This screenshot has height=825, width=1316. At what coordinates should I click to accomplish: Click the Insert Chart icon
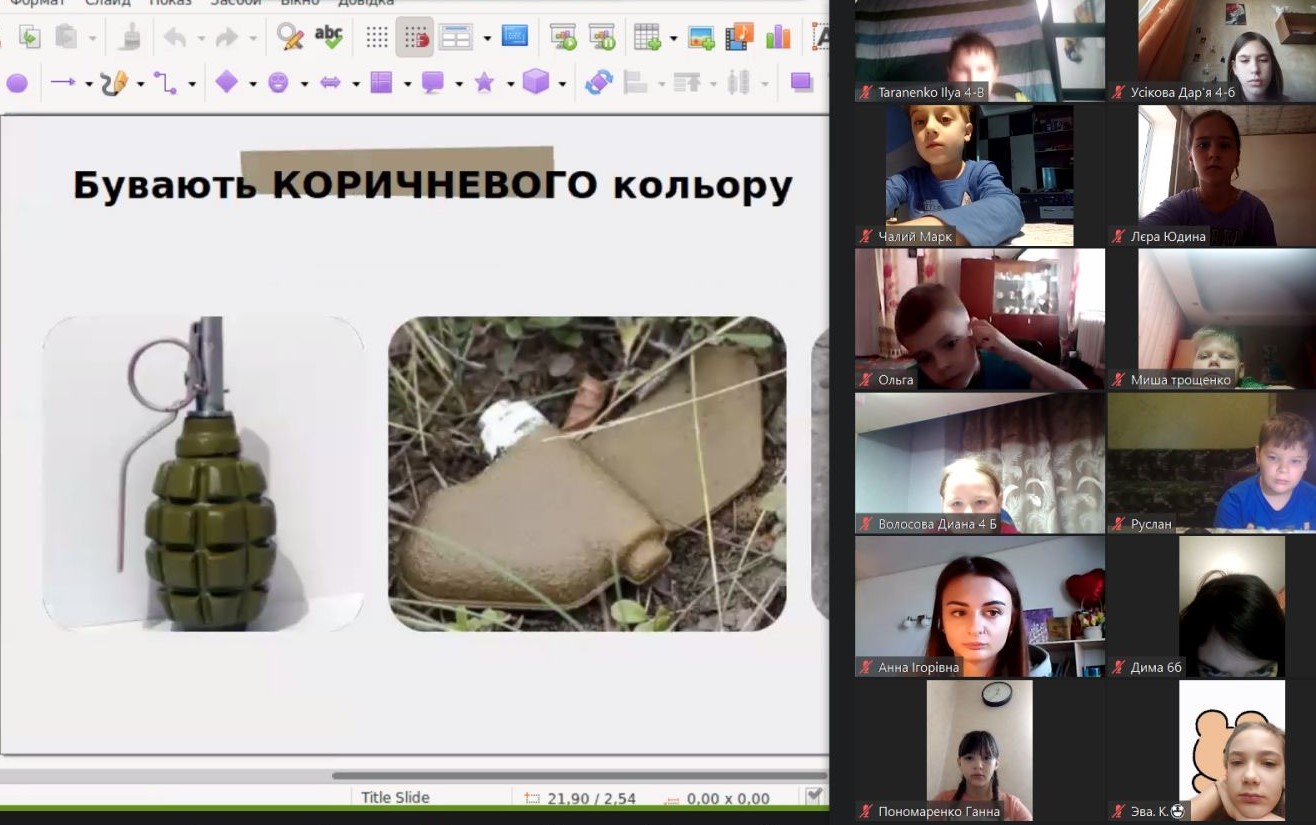click(777, 38)
